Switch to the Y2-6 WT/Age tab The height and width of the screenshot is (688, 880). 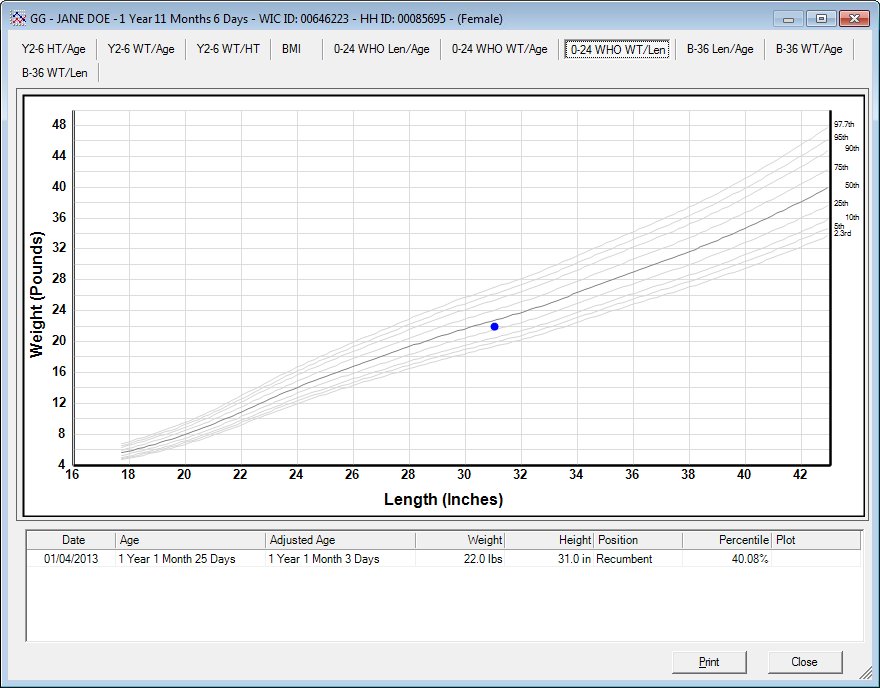click(x=141, y=49)
